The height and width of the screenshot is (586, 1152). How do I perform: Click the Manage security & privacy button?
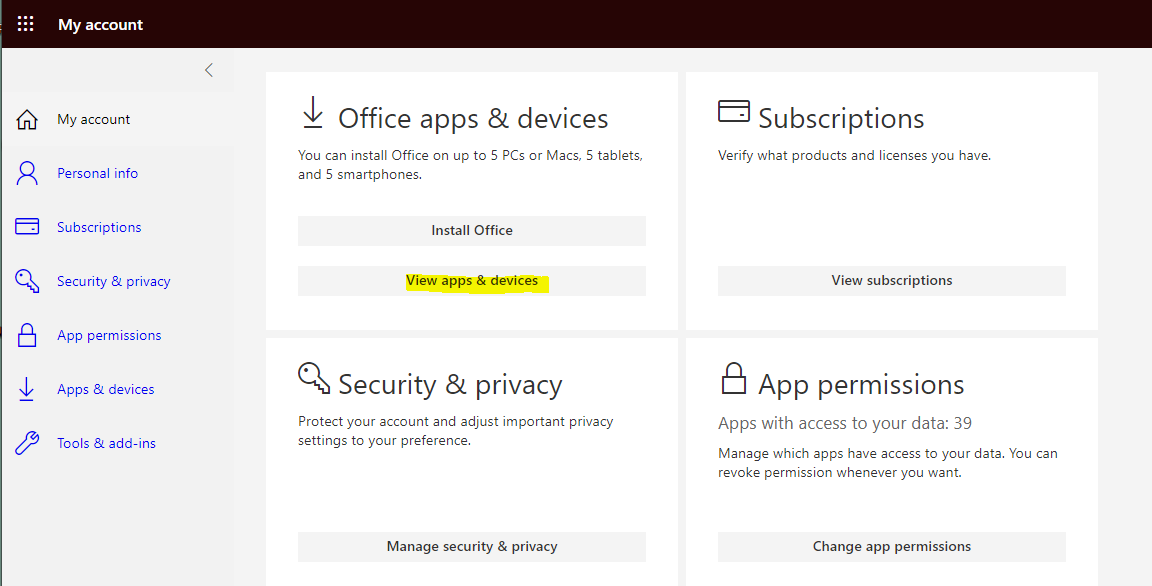point(472,546)
